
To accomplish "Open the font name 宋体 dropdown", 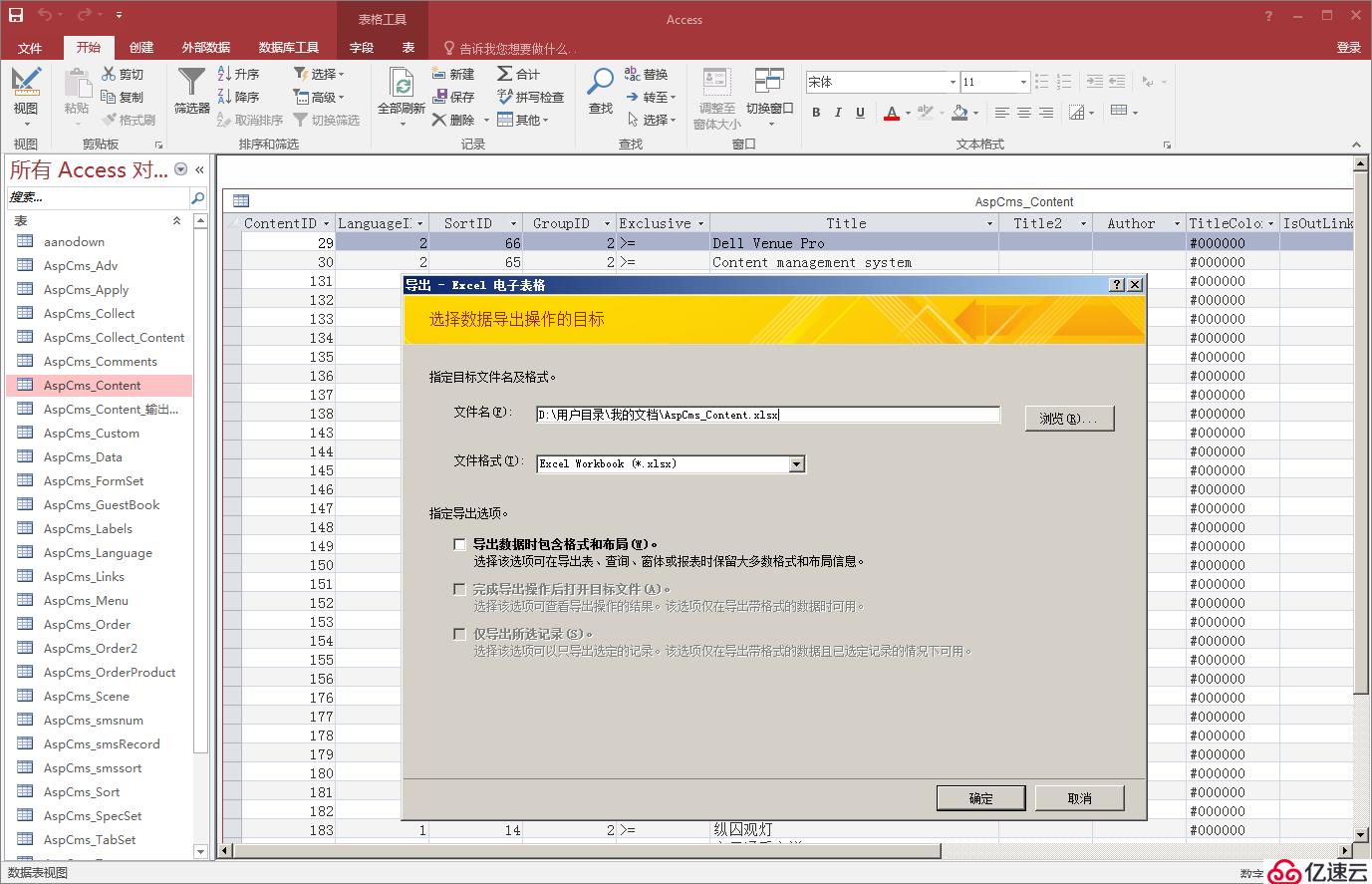I will [x=953, y=82].
